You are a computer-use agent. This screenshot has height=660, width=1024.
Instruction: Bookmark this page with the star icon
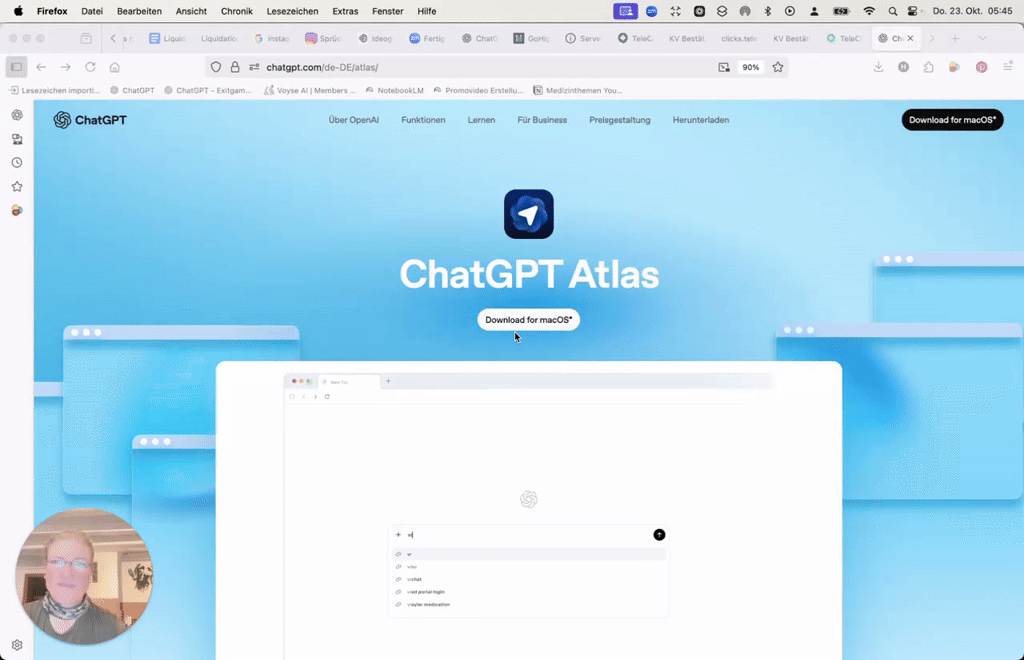[x=776, y=67]
